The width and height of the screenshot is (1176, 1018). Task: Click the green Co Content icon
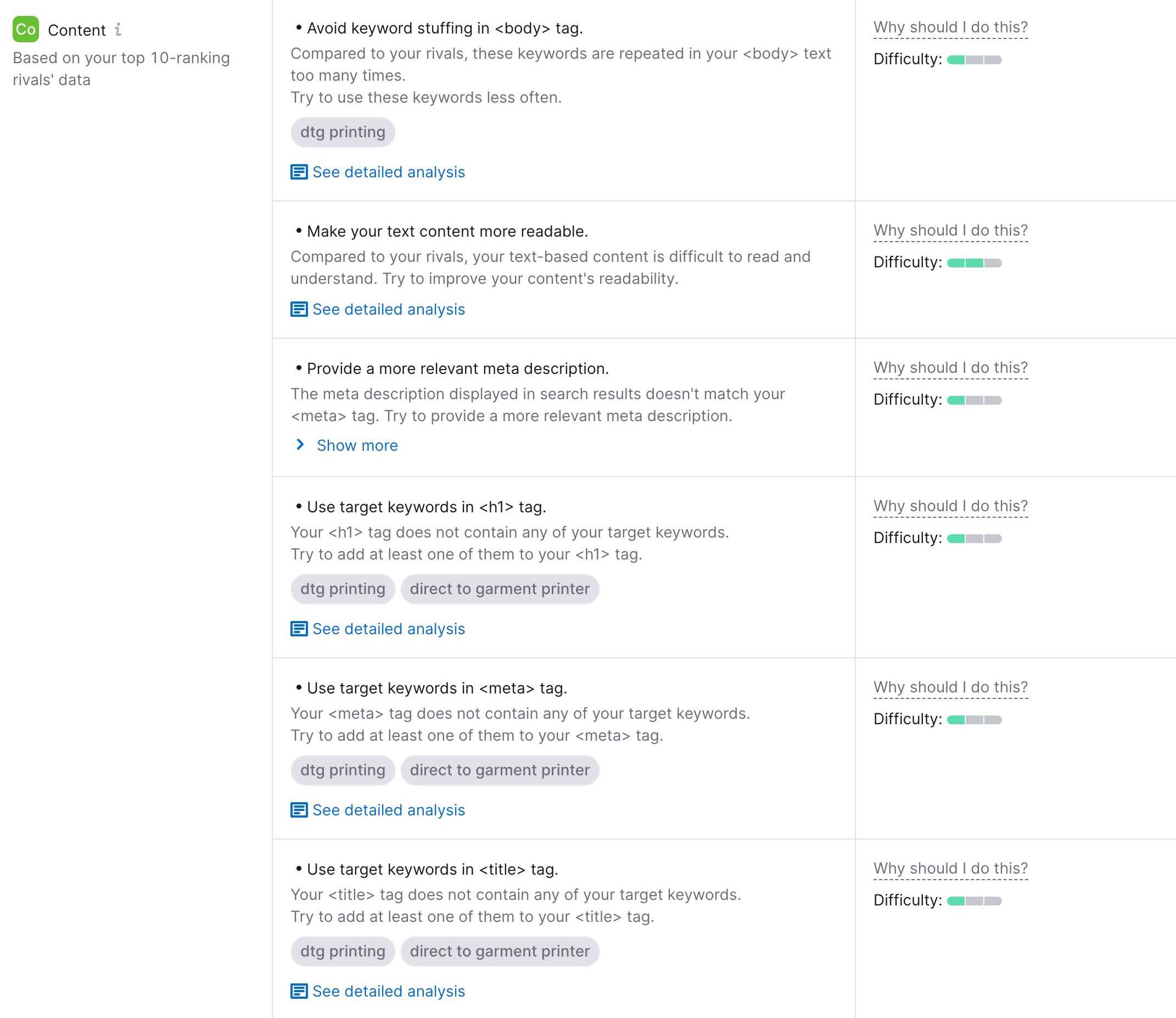pos(26,30)
